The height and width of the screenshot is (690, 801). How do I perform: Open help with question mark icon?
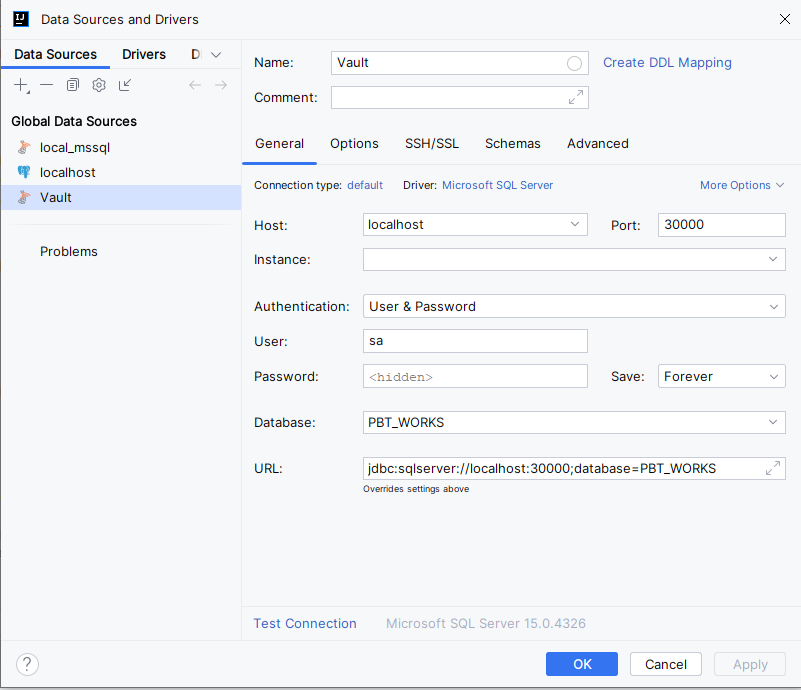pos(27,664)
